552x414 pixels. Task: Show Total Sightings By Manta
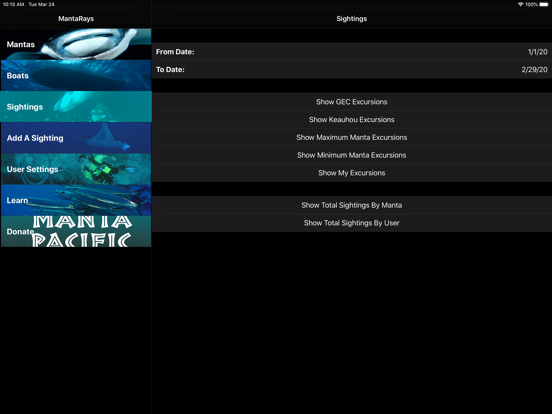[352, 205]
